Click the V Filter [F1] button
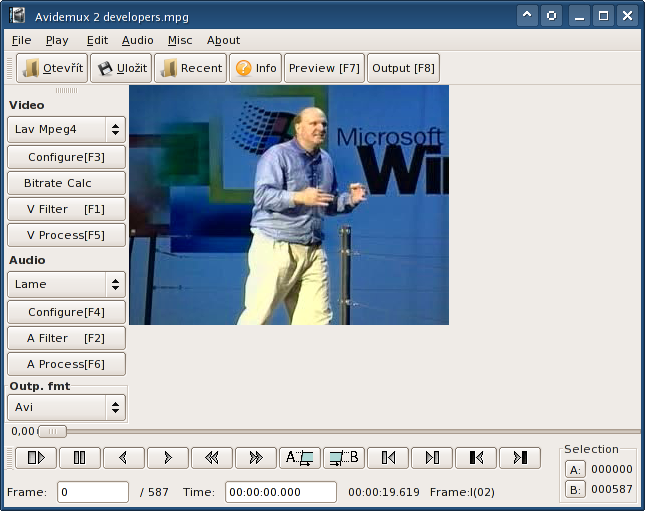 click(66, 209)
